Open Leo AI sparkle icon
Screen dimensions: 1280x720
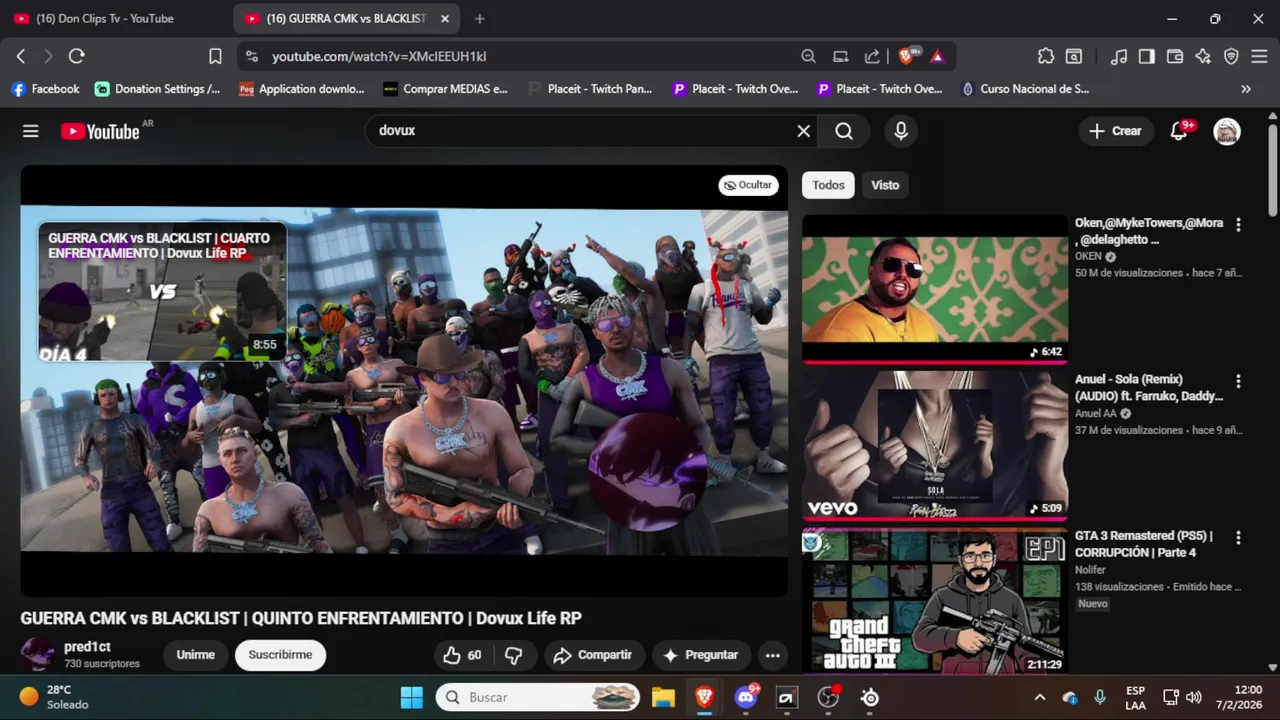click(x=1203, y=56)
